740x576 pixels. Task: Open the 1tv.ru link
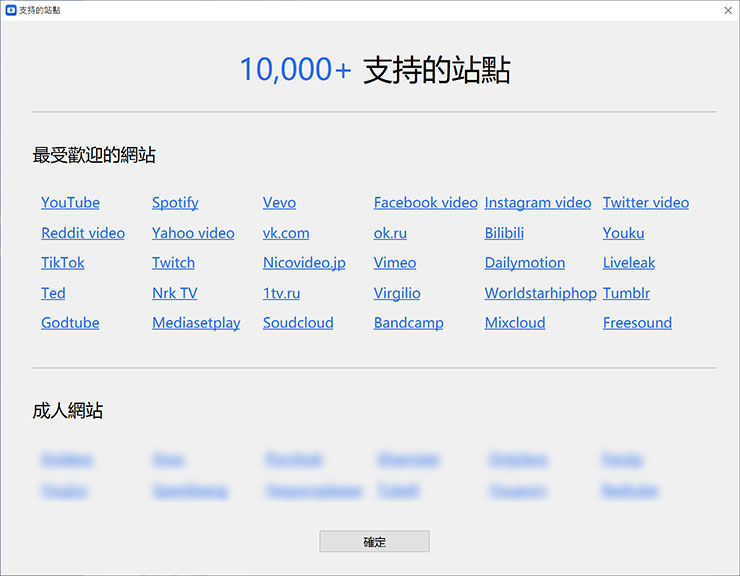click(281, 293)
